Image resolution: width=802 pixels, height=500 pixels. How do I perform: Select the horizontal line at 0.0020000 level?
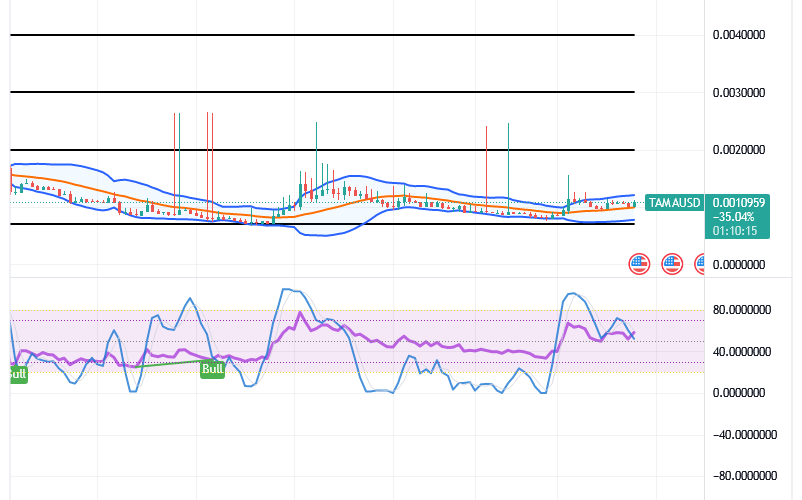pos(322,150)
